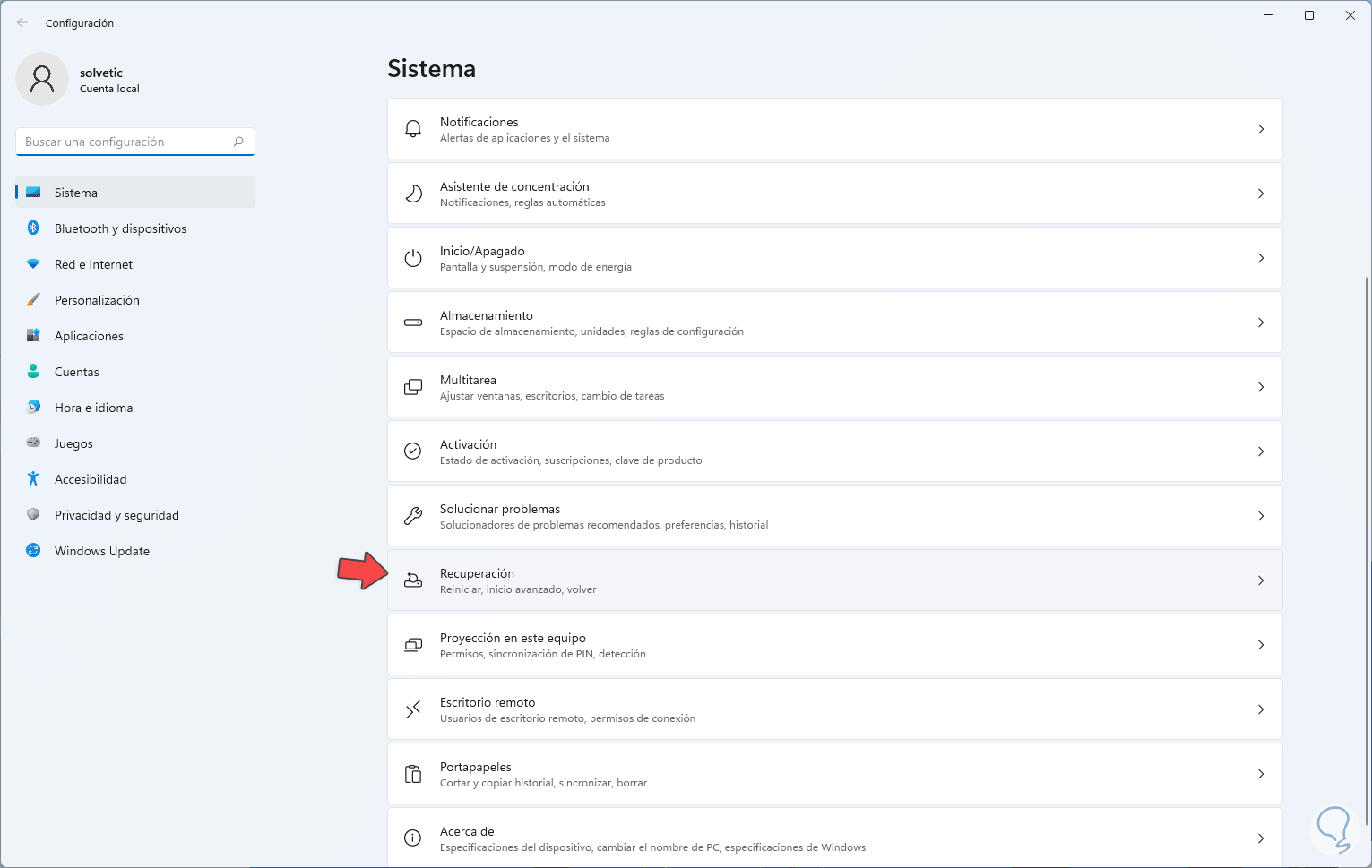
Task: Open the Acerca de settings page
Action: pyautogui.click(x=834, y=838)
